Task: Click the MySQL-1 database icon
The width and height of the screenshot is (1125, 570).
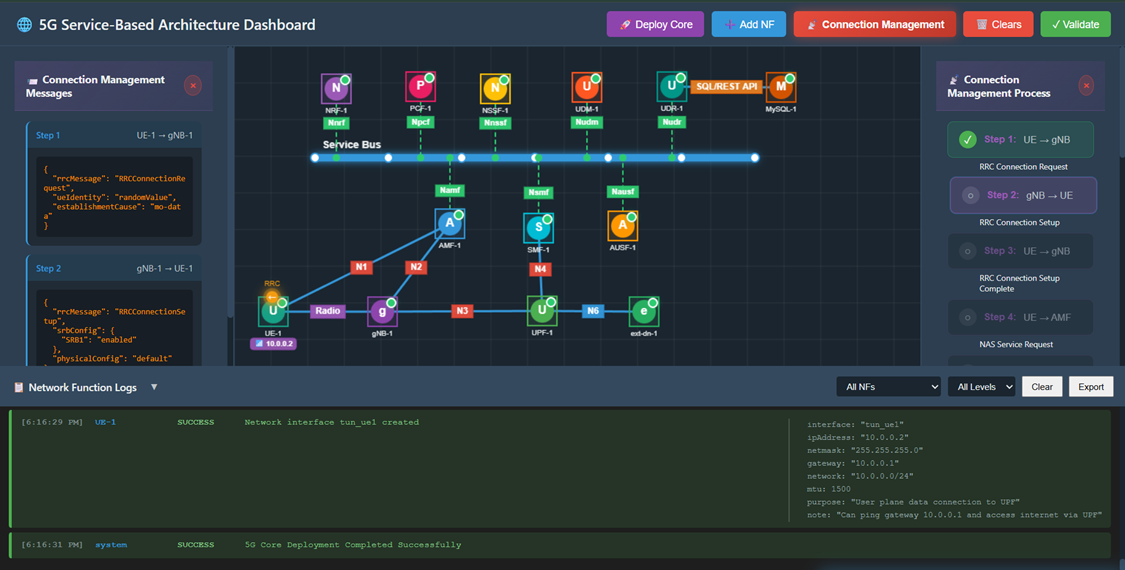Action: pos(780,88)
